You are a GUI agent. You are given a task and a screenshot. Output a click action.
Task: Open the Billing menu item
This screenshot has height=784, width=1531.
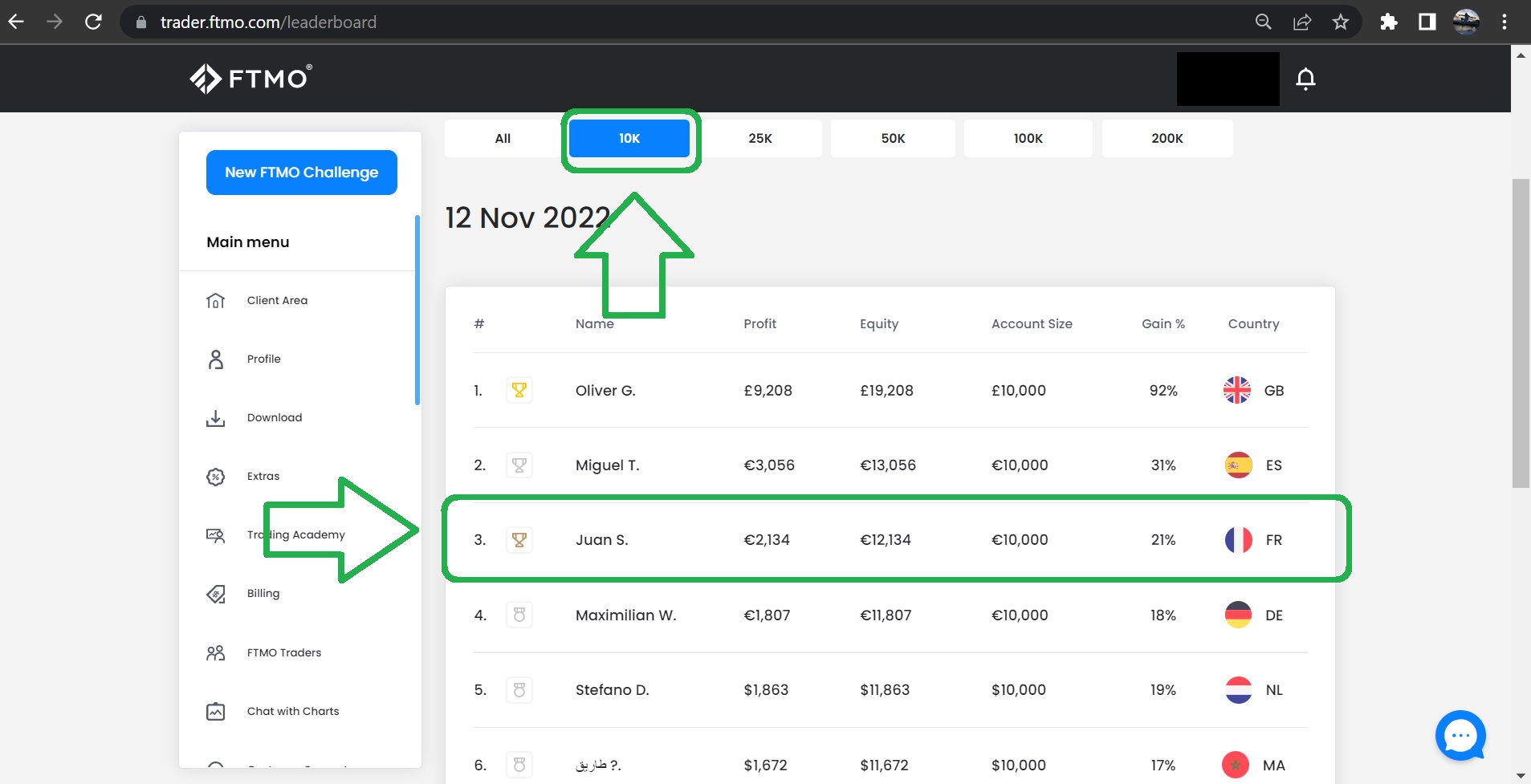[x=263, y=594]
